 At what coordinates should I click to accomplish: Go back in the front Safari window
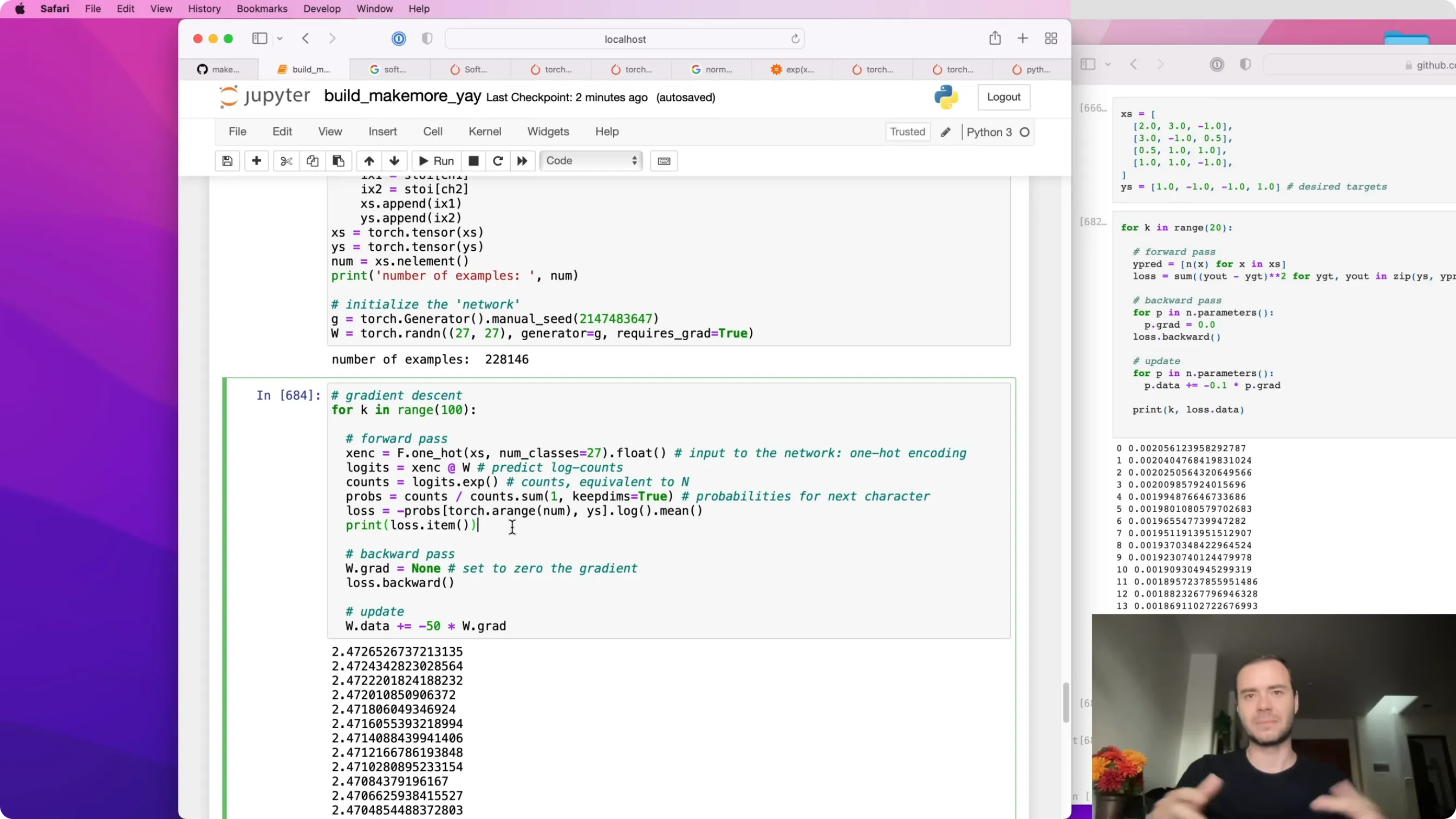coord(306,38)
